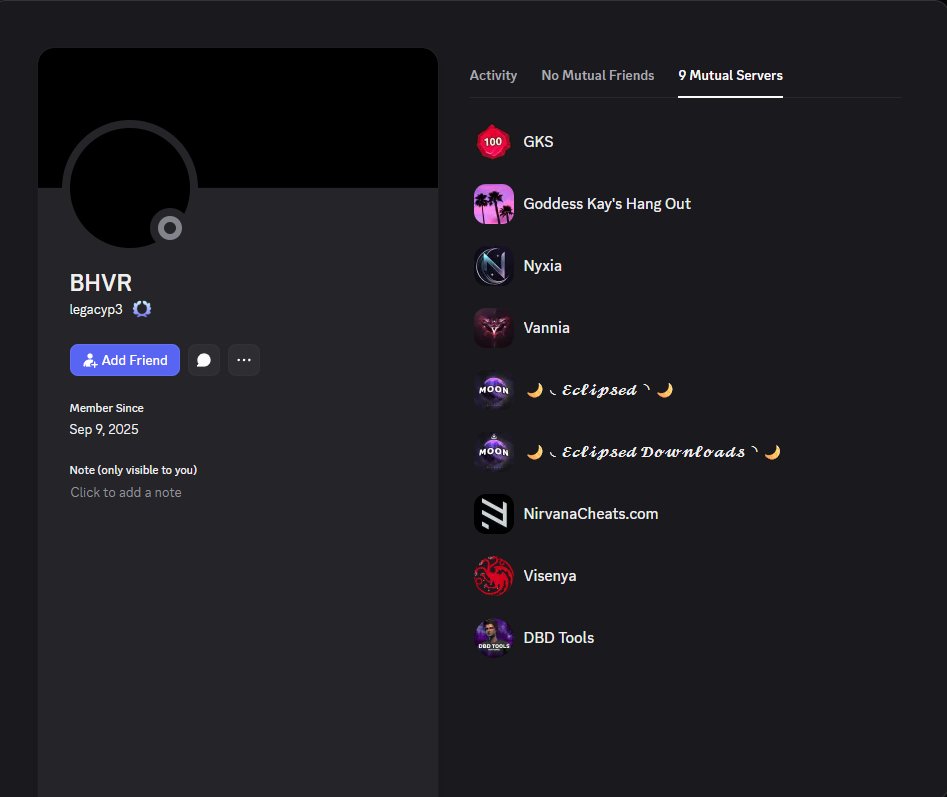This screenshot has height=797, width=947.
Task: Switch to the No Mutual Friends tab
Action: click(x=598, y=75)
